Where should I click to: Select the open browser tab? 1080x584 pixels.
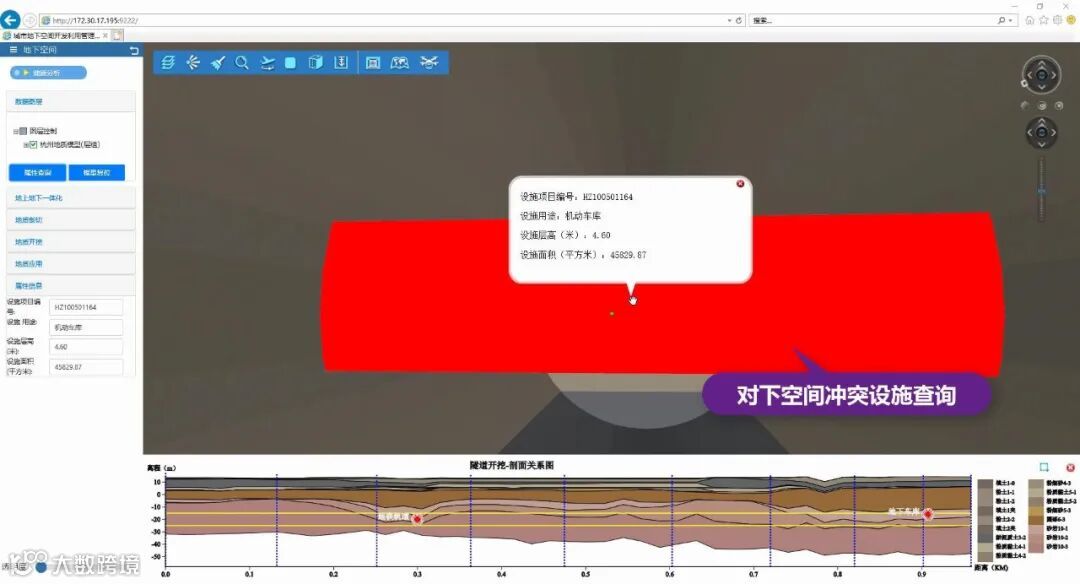pos(55,35)
